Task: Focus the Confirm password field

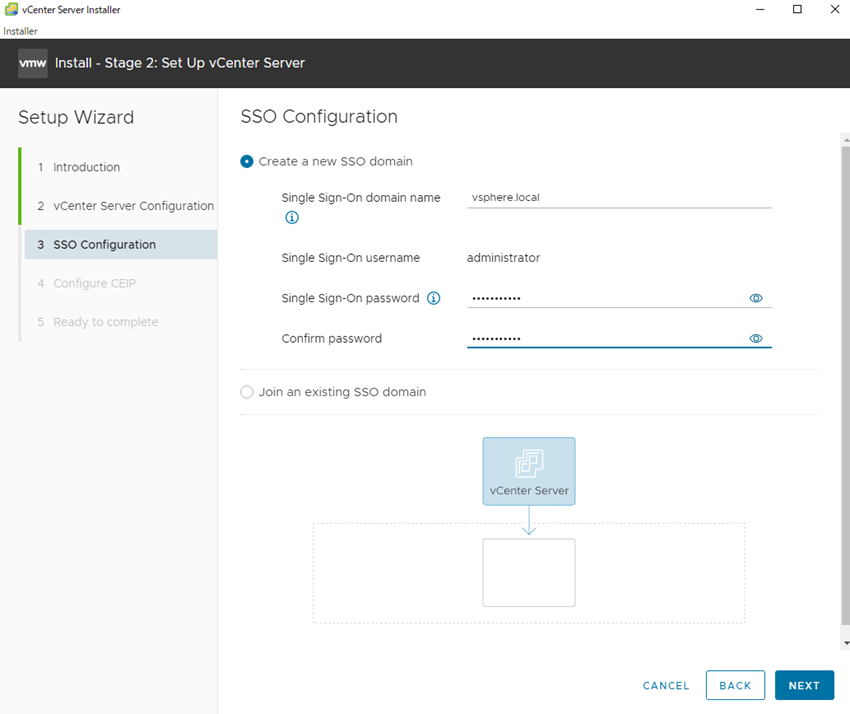Action: pos(600,339)
